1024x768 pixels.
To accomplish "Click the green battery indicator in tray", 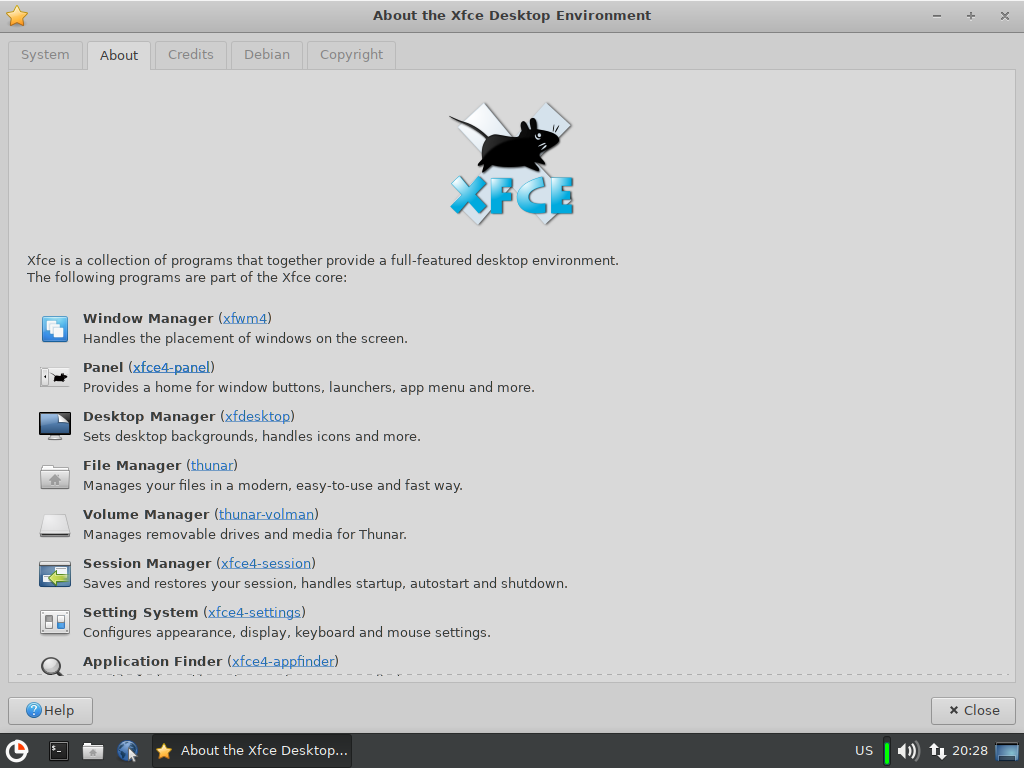I will tap(887, 751).
